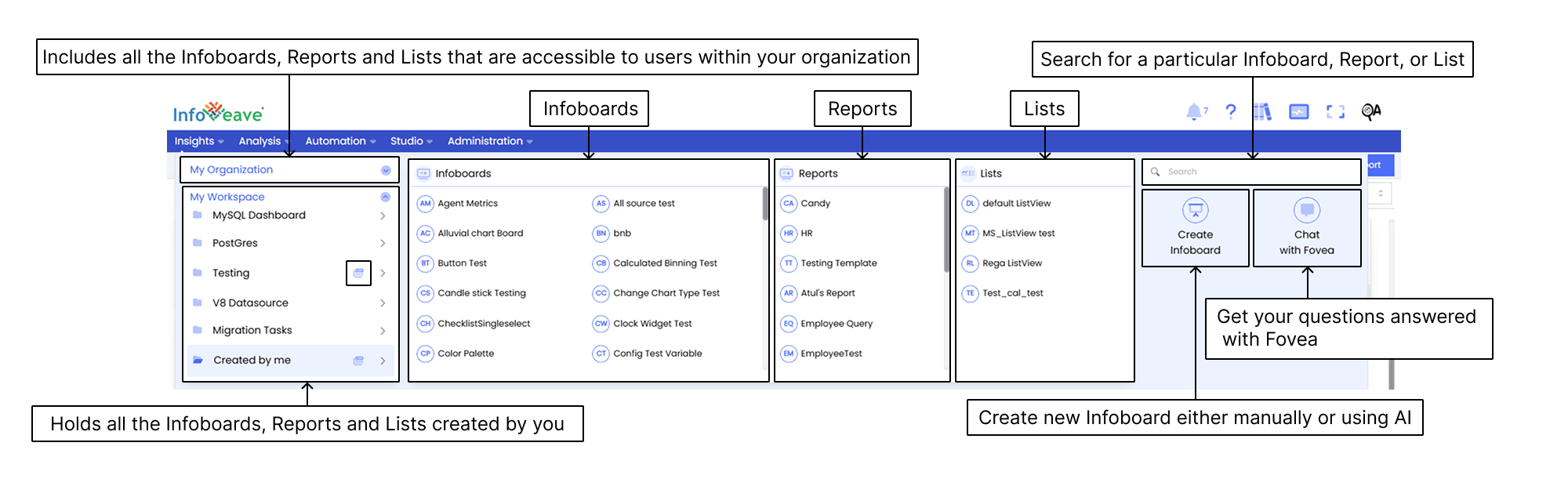Select the PostGres folder
The image size is (1568, 486).
[x=235, y=243]
